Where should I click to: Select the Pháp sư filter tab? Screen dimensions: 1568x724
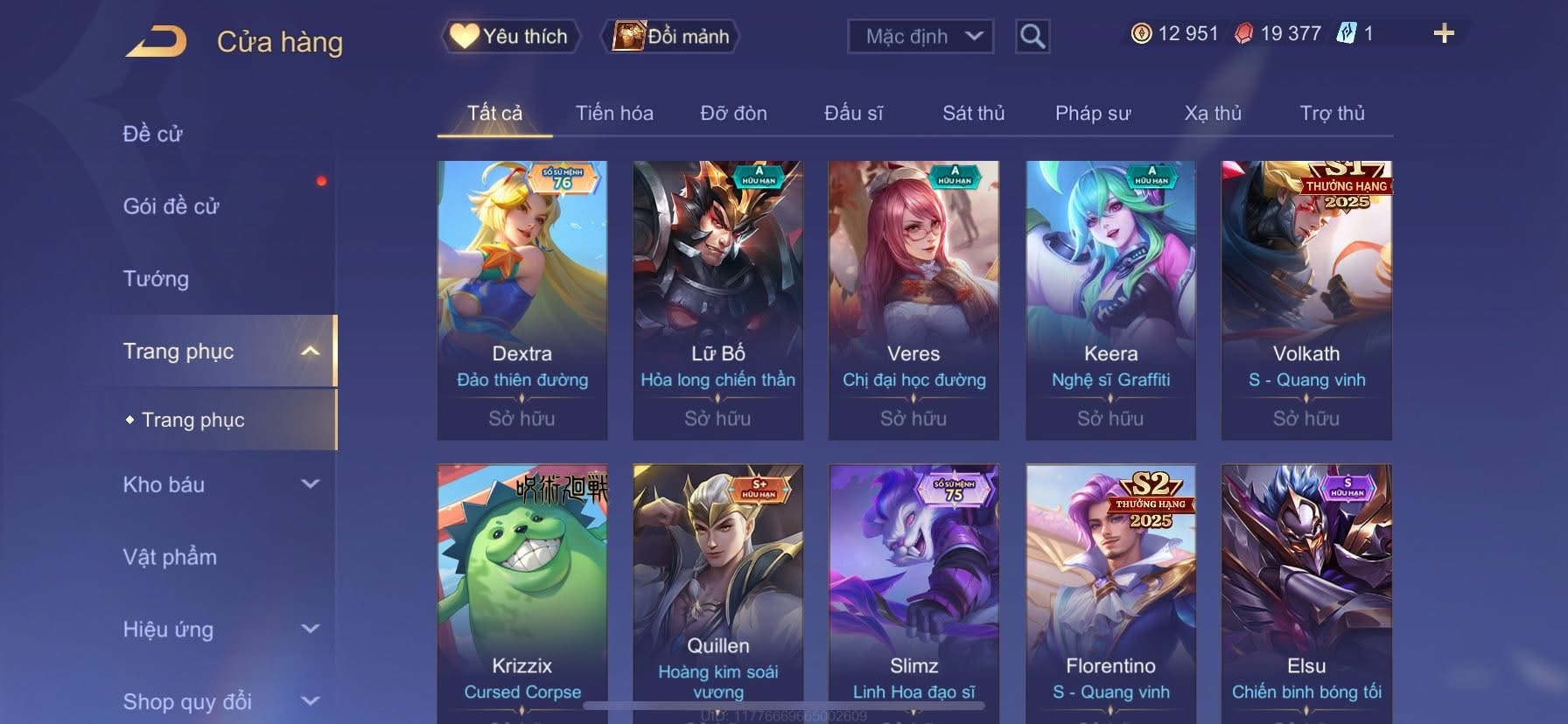[1093, 113]
